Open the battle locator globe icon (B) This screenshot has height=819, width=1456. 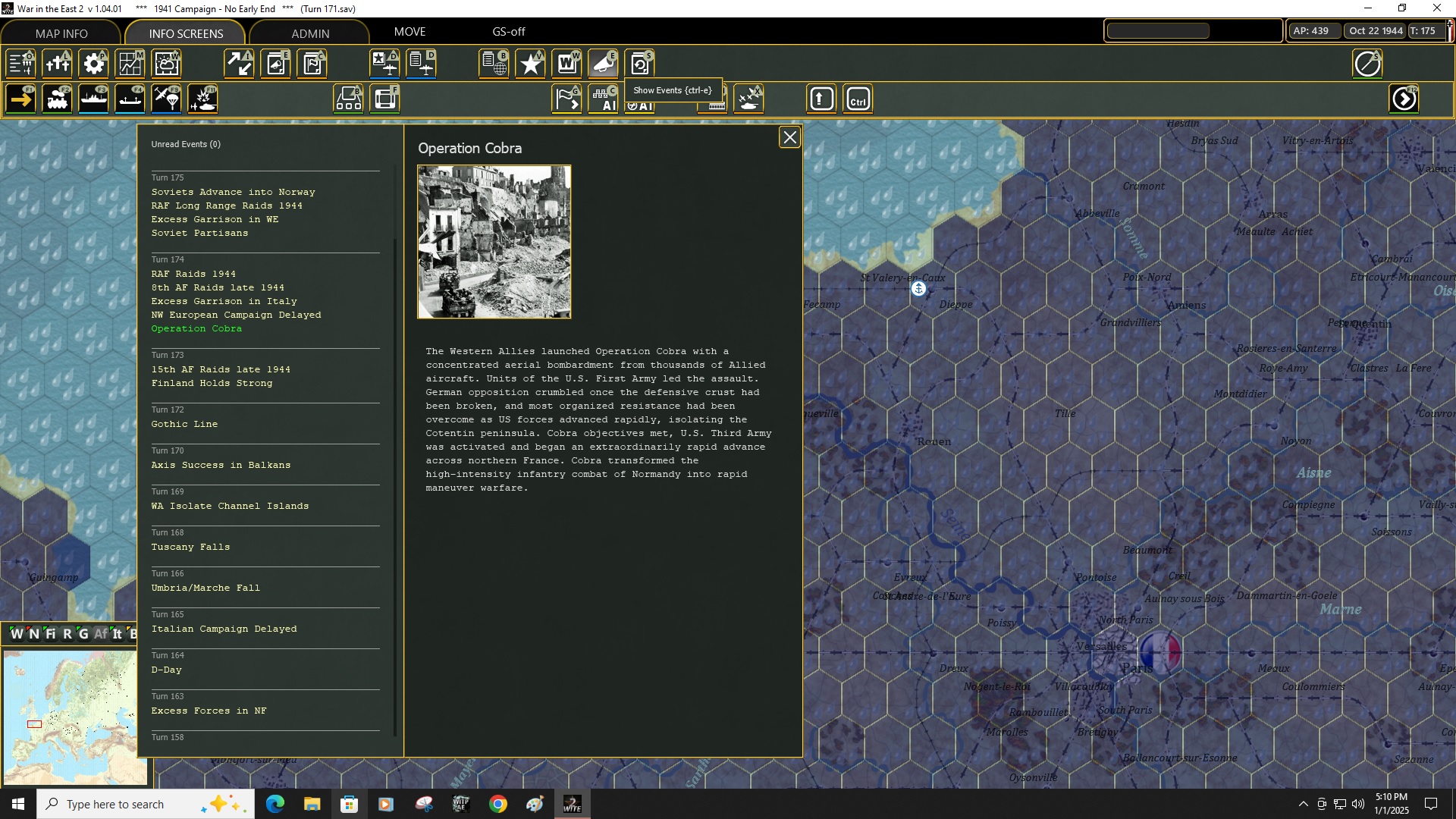pos(494,64)
